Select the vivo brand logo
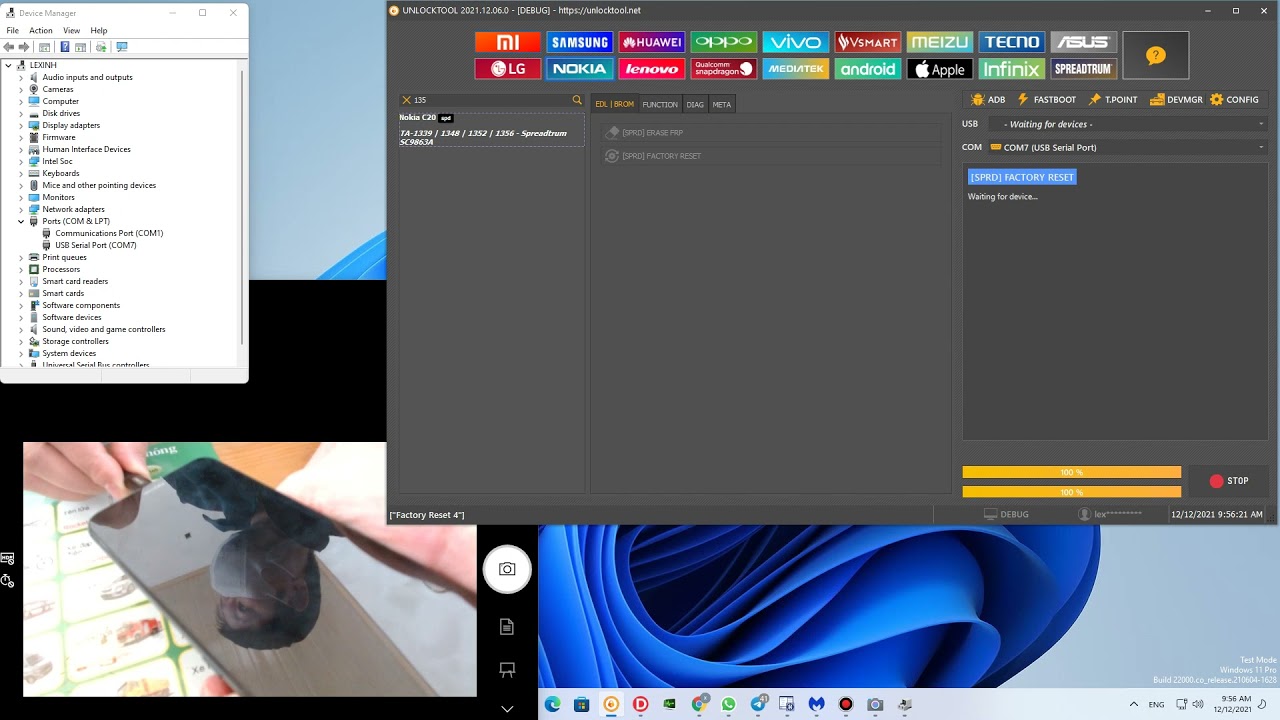This screenshot has height=720, width=1280. click(795, 42)
